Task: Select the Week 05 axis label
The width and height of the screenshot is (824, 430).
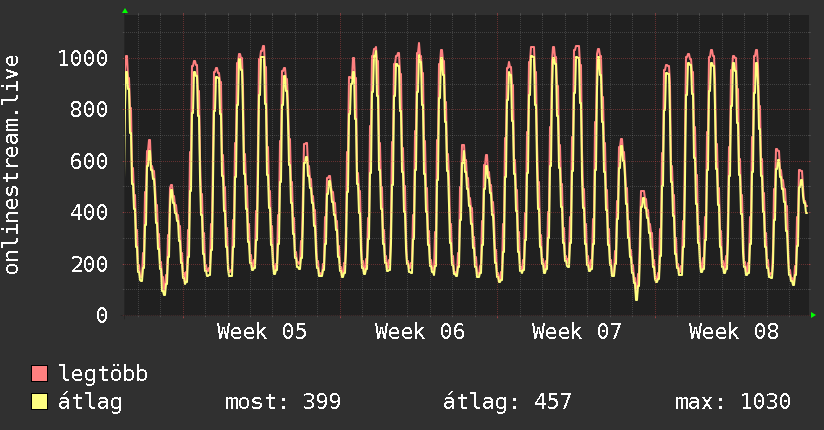Action: [x=262, y=332]
